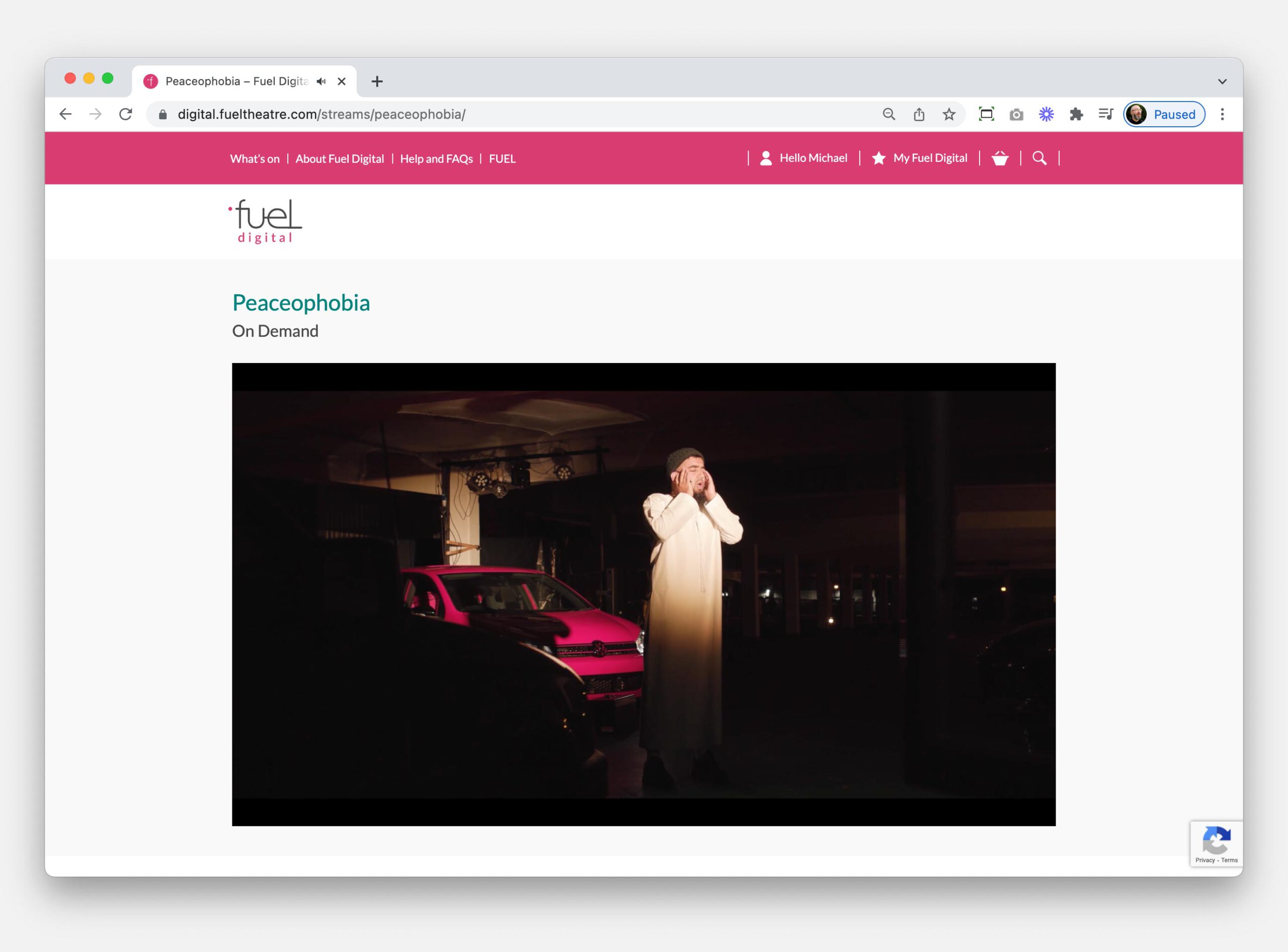The width and height of the screenshot is (1288, 952).
Task: Open Help and FAQs page
Action: coord(436,158)
